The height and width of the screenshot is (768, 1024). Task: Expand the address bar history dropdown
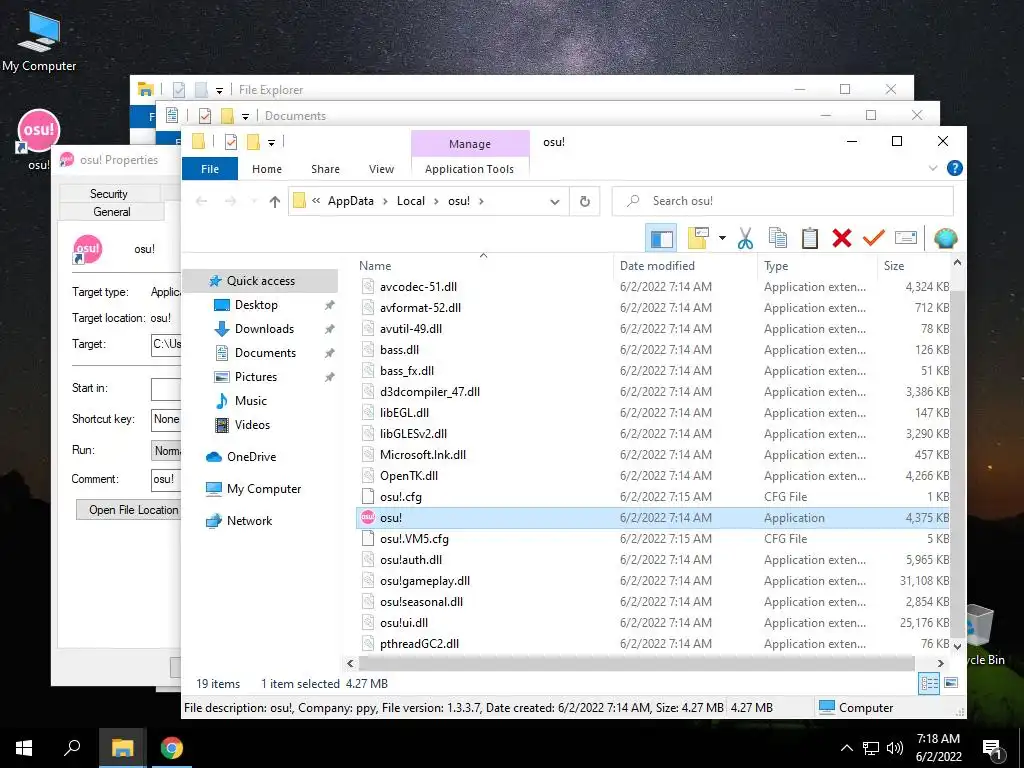pyautogui.click(x=554, y=202)
